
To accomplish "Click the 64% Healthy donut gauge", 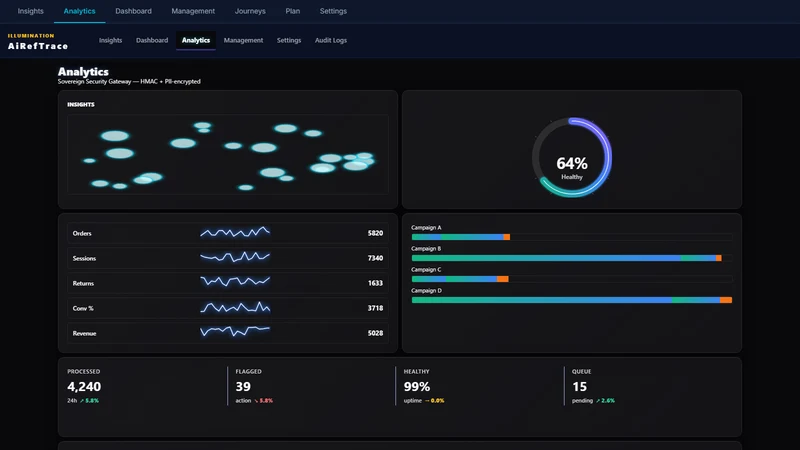I will point(572,157).
